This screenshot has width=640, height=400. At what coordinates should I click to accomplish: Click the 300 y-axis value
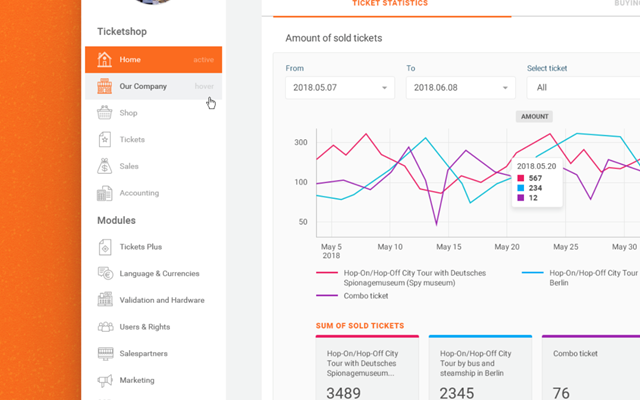coord(301,142)
